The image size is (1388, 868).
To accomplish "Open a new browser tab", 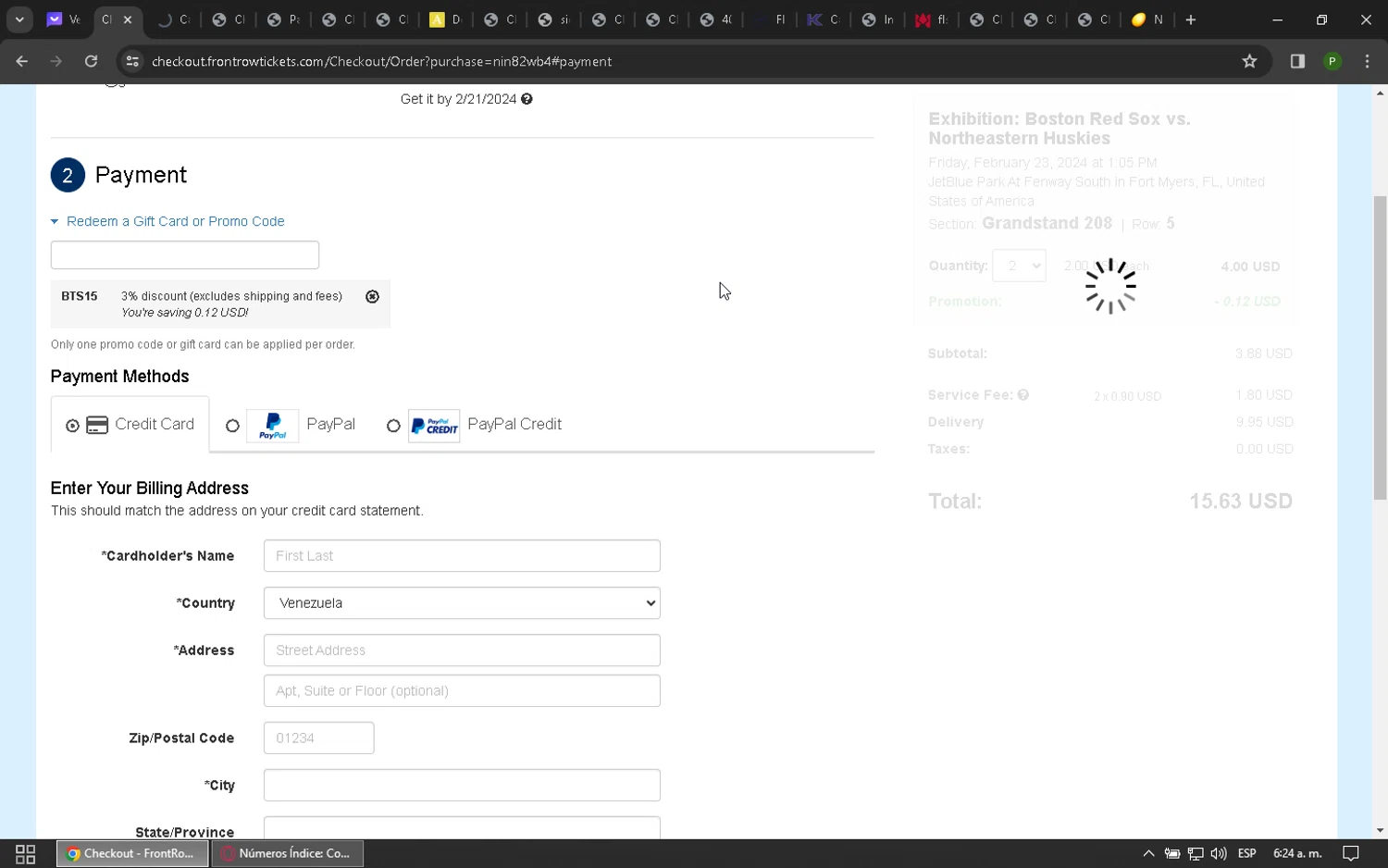I will click(1191, 19).
